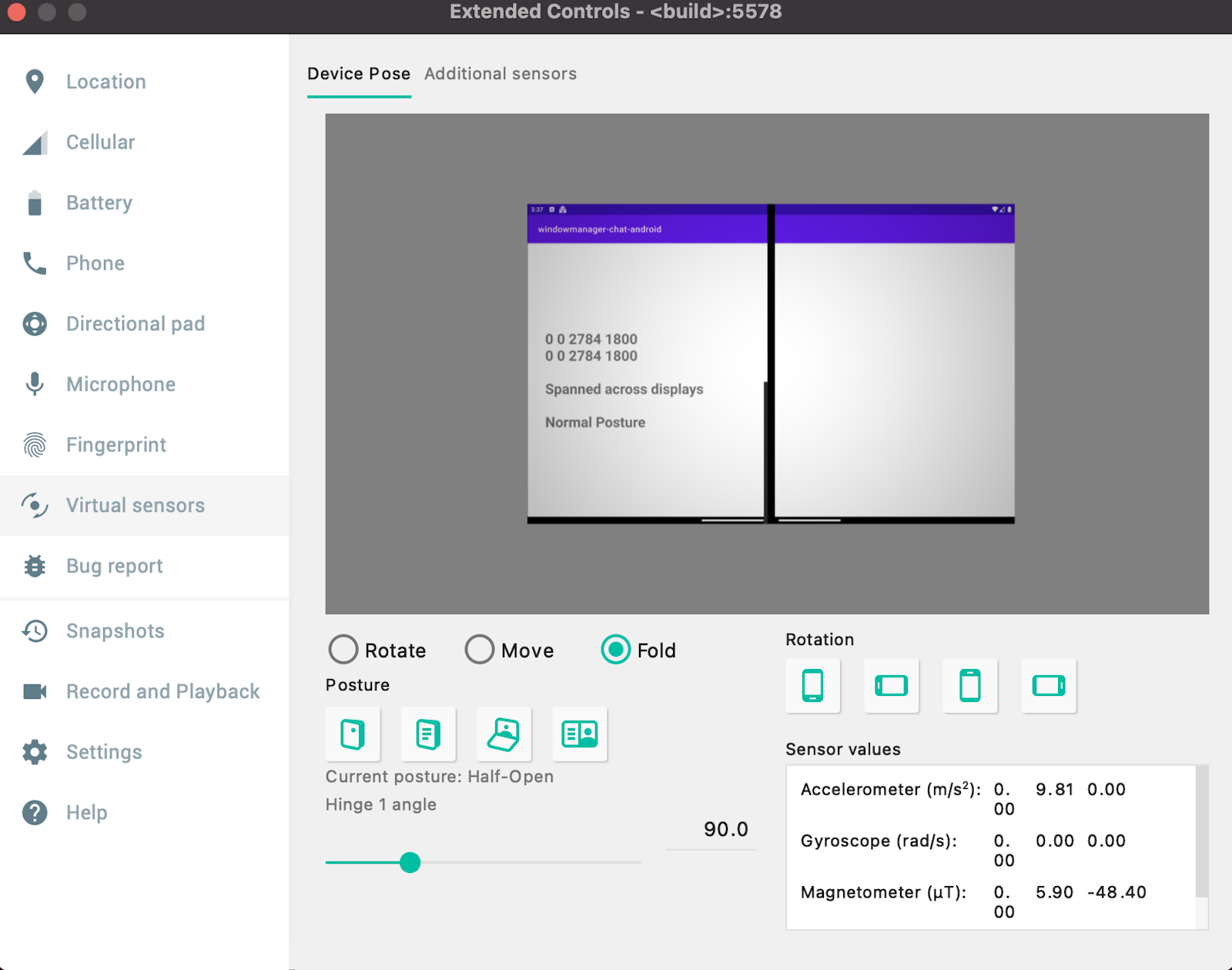Open the Virtual sensors panel
The height and width of the screenshot is (970, 1232).
click(134, 505)
